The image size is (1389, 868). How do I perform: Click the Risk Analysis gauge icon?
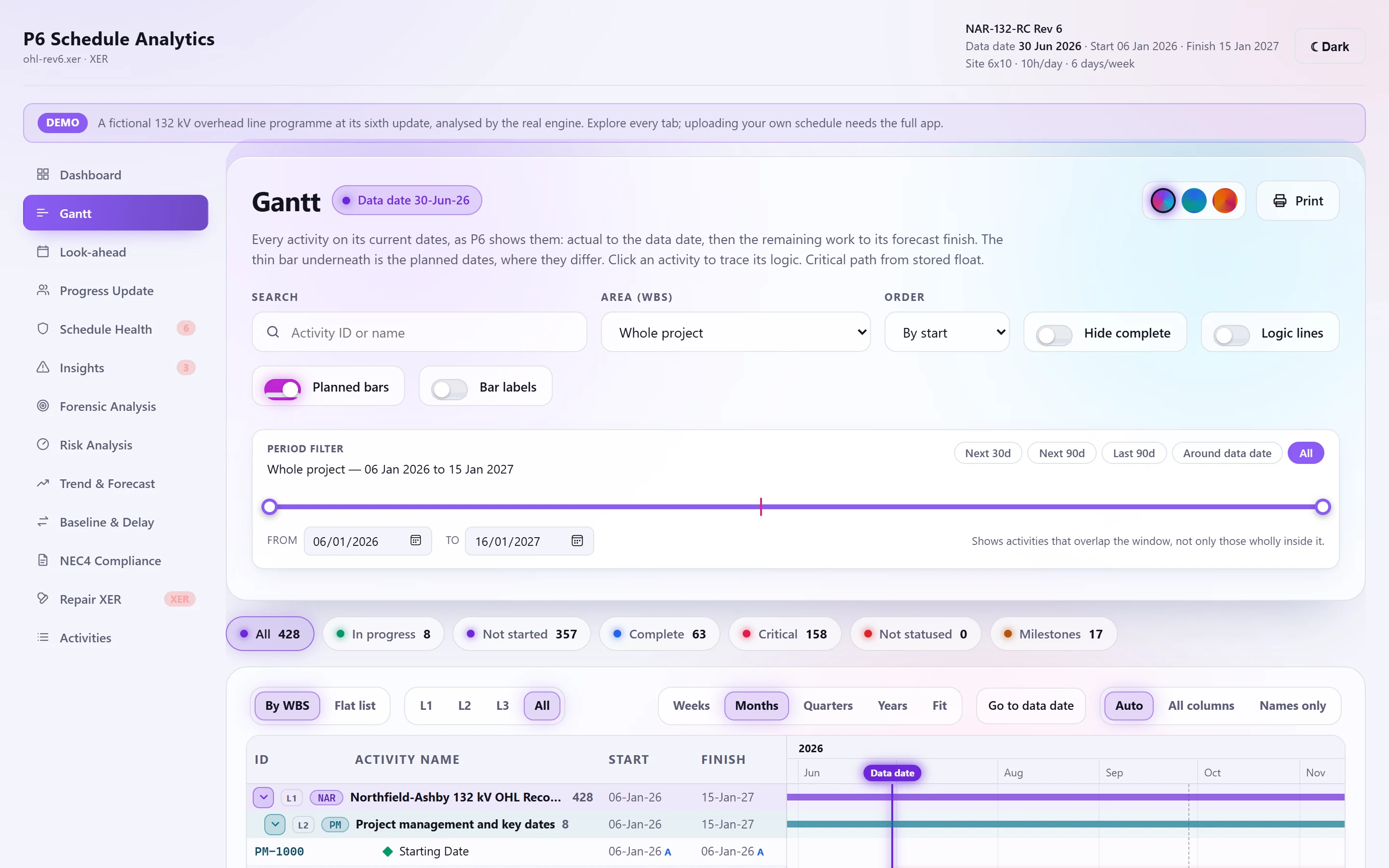tap(43, 444)
